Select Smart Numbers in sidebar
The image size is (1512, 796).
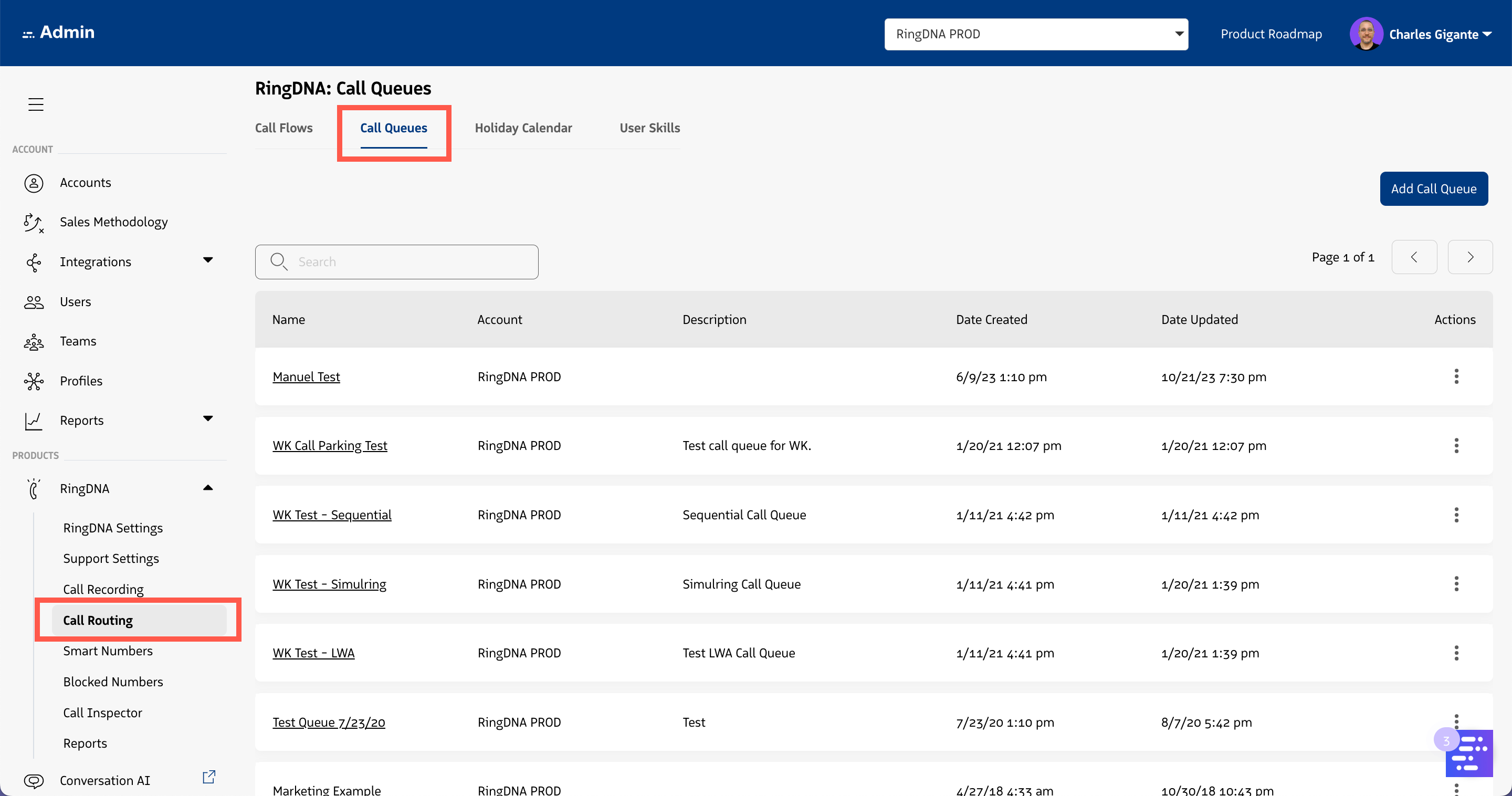[x=108, y=651]
